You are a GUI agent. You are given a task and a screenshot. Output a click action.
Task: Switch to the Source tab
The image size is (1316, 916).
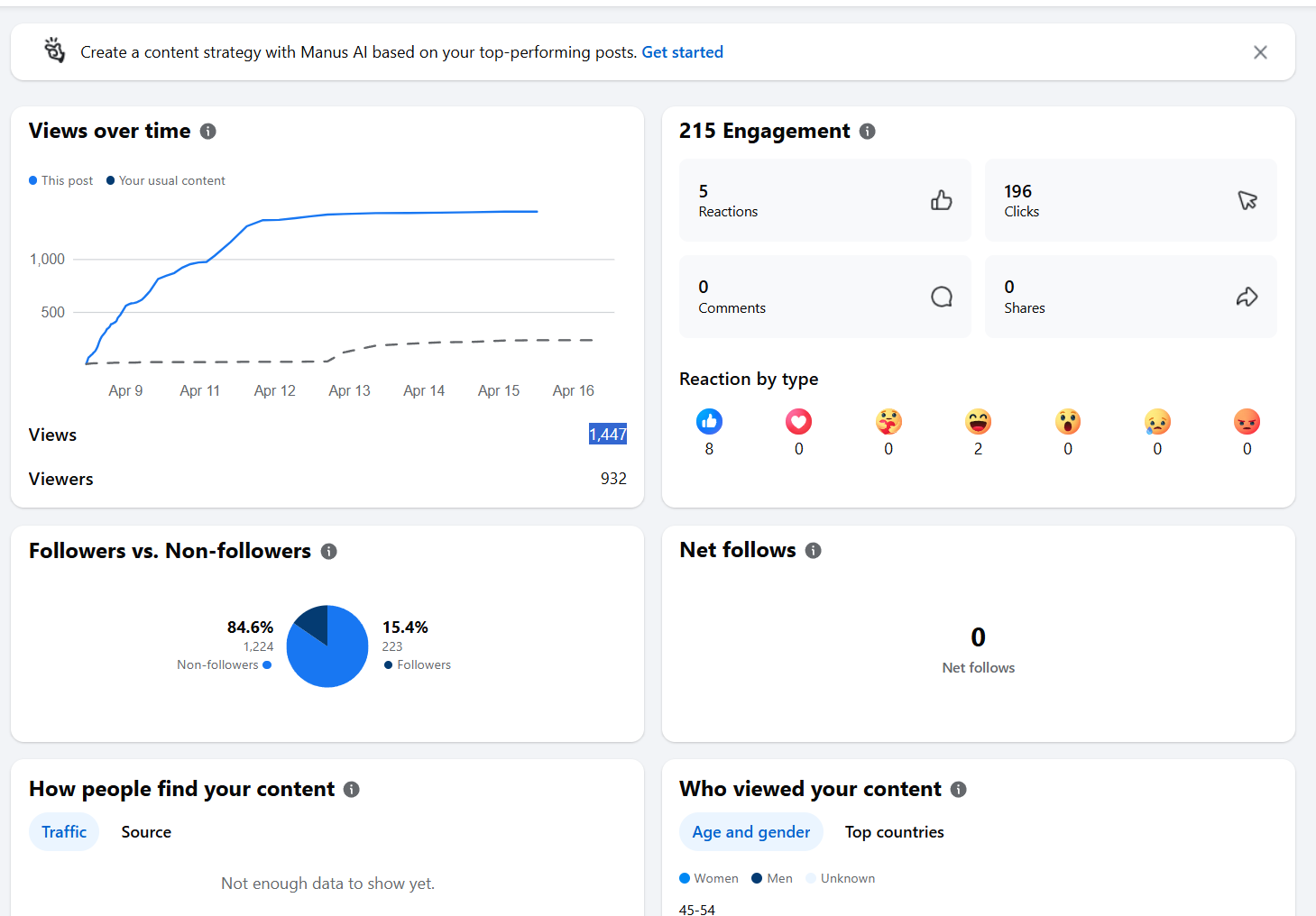(x=146, y=832)
